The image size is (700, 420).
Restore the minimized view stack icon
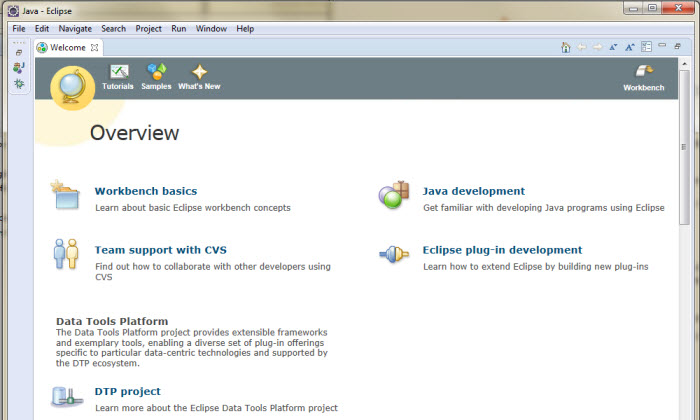[x=19, y=53]
